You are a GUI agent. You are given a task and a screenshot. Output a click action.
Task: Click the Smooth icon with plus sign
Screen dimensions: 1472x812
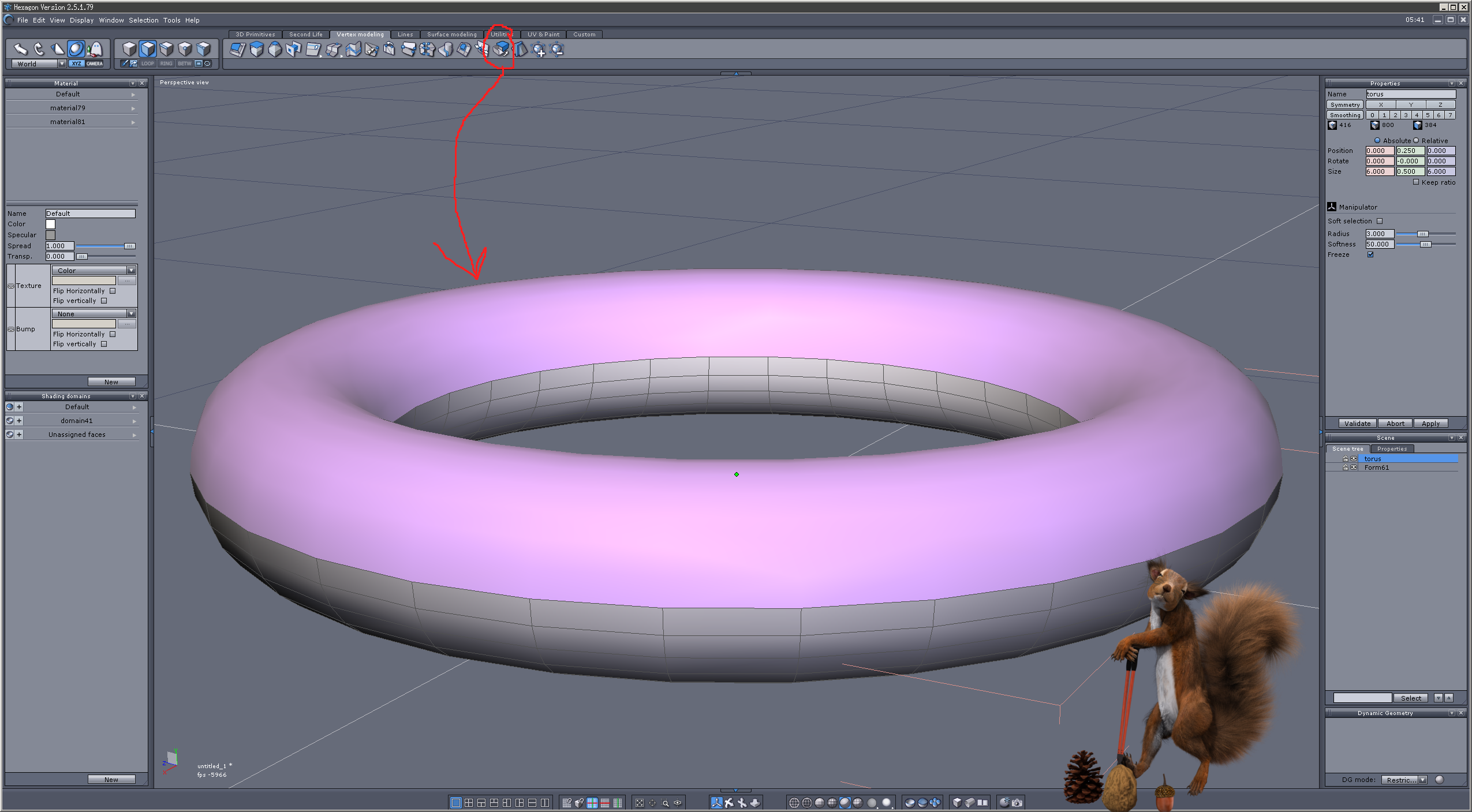pyautogui.click(x=538, y=50)
